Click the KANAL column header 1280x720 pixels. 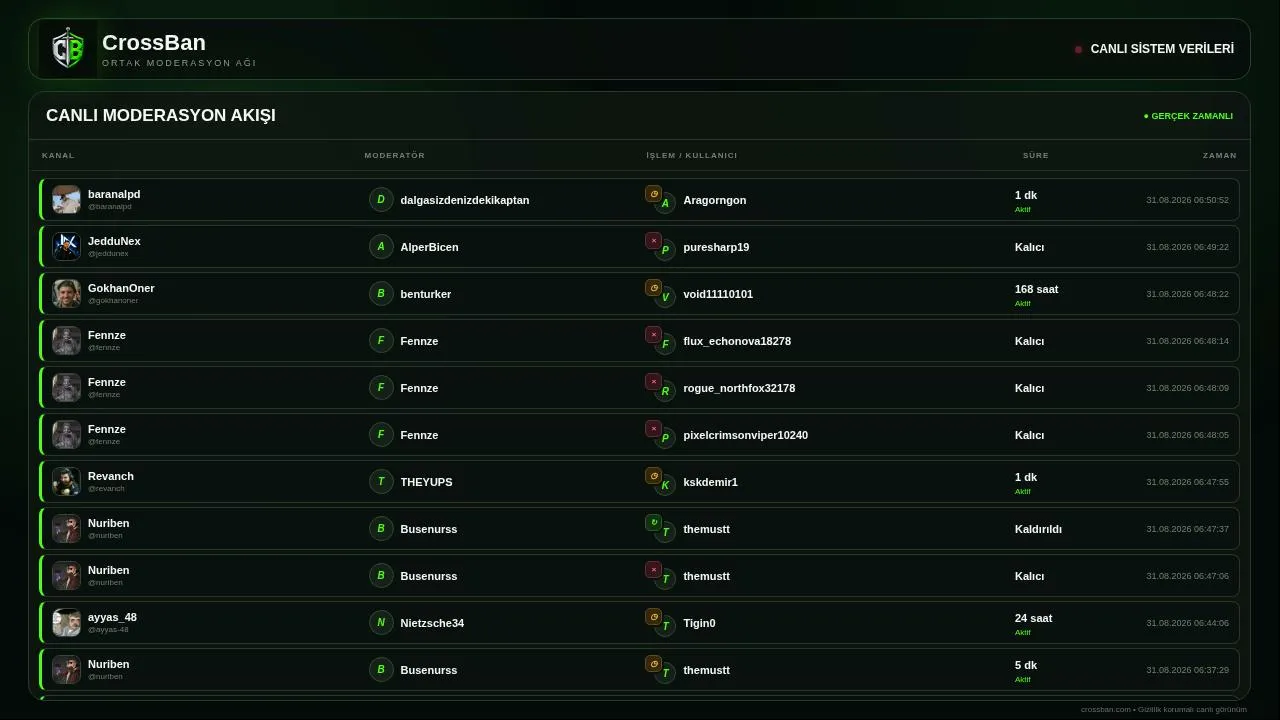(x=58, y=156)
